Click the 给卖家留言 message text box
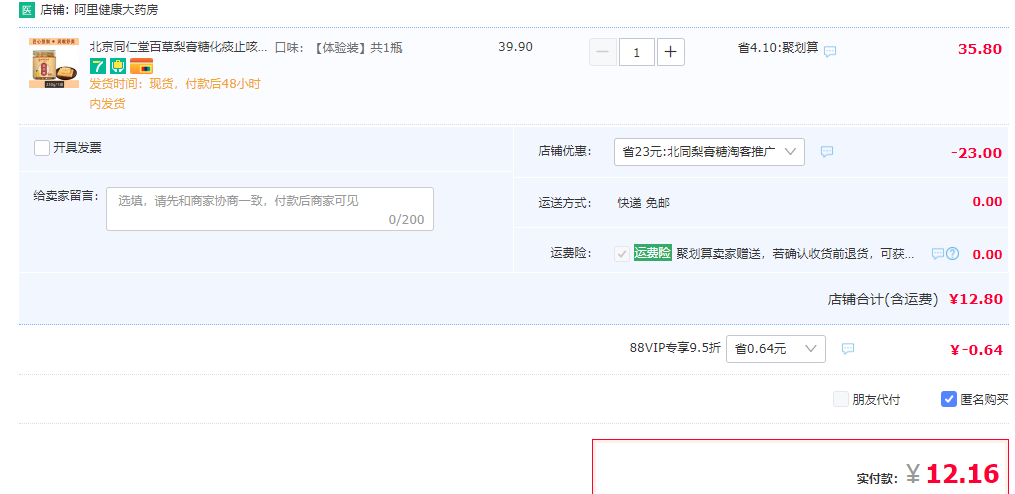 [x=270, y=209]
